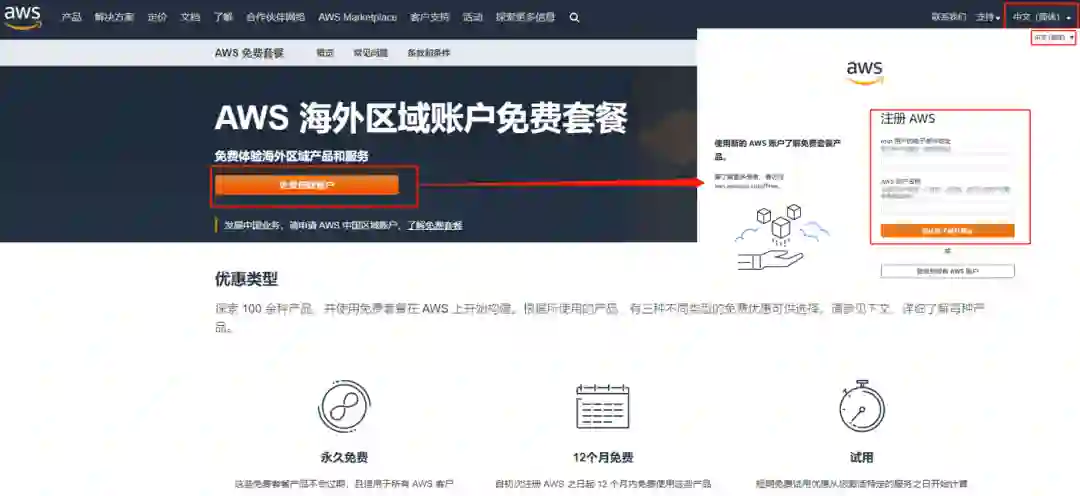
Task: Open the 探索更多信息 menu item
Action: point(526,17)
